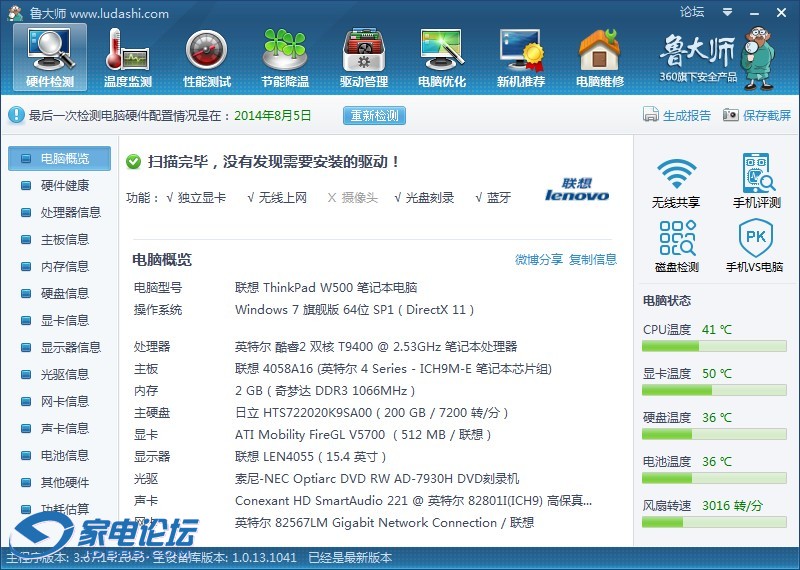Open the 温度监测 temperature monitoring icon
The height and width of the screenshot is (570, 800).
pos(128,57)
